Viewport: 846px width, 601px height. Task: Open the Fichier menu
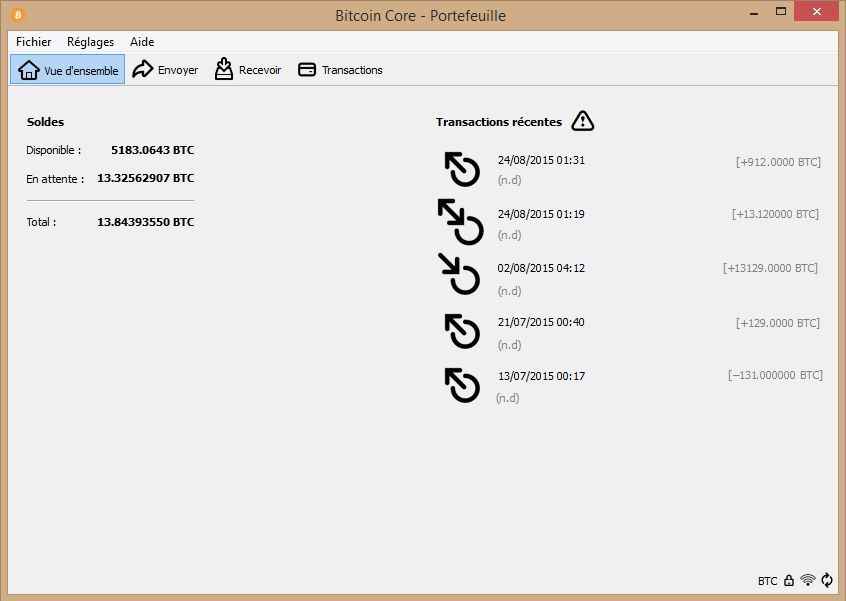coord(33,42)
